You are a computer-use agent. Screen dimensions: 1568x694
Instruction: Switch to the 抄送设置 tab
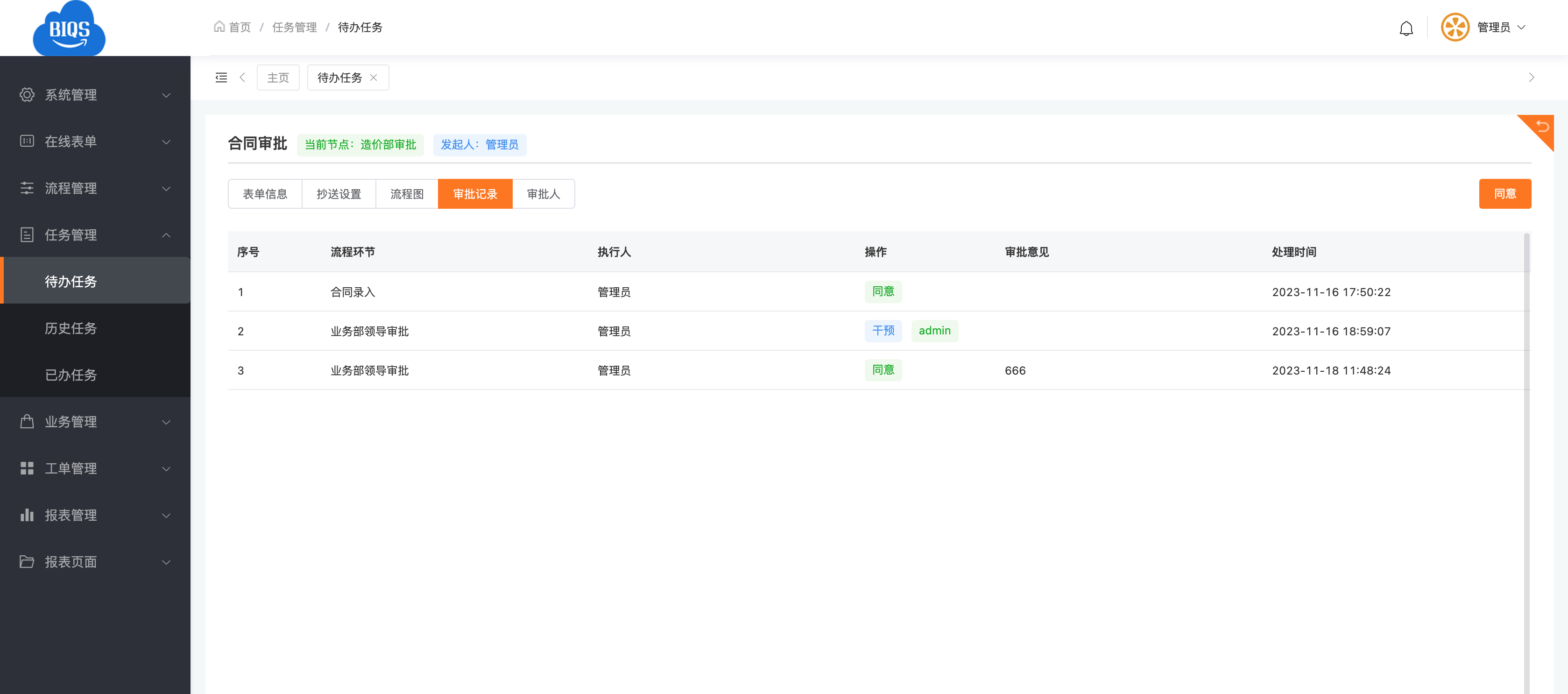click(339, 194)
